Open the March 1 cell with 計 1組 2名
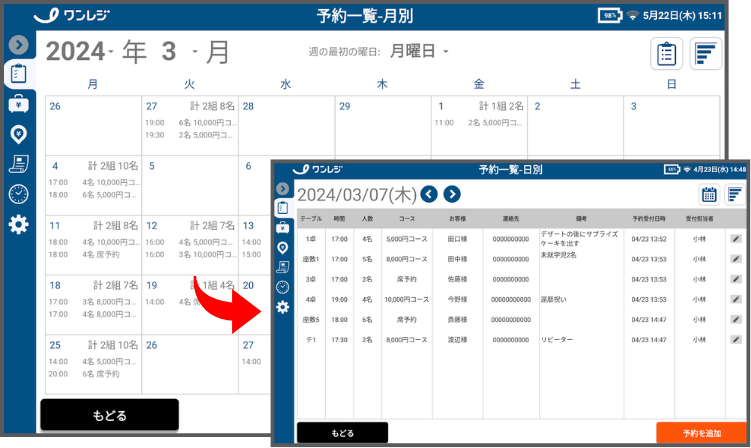This screenshot has width=751, height=448. coord(479,126)
